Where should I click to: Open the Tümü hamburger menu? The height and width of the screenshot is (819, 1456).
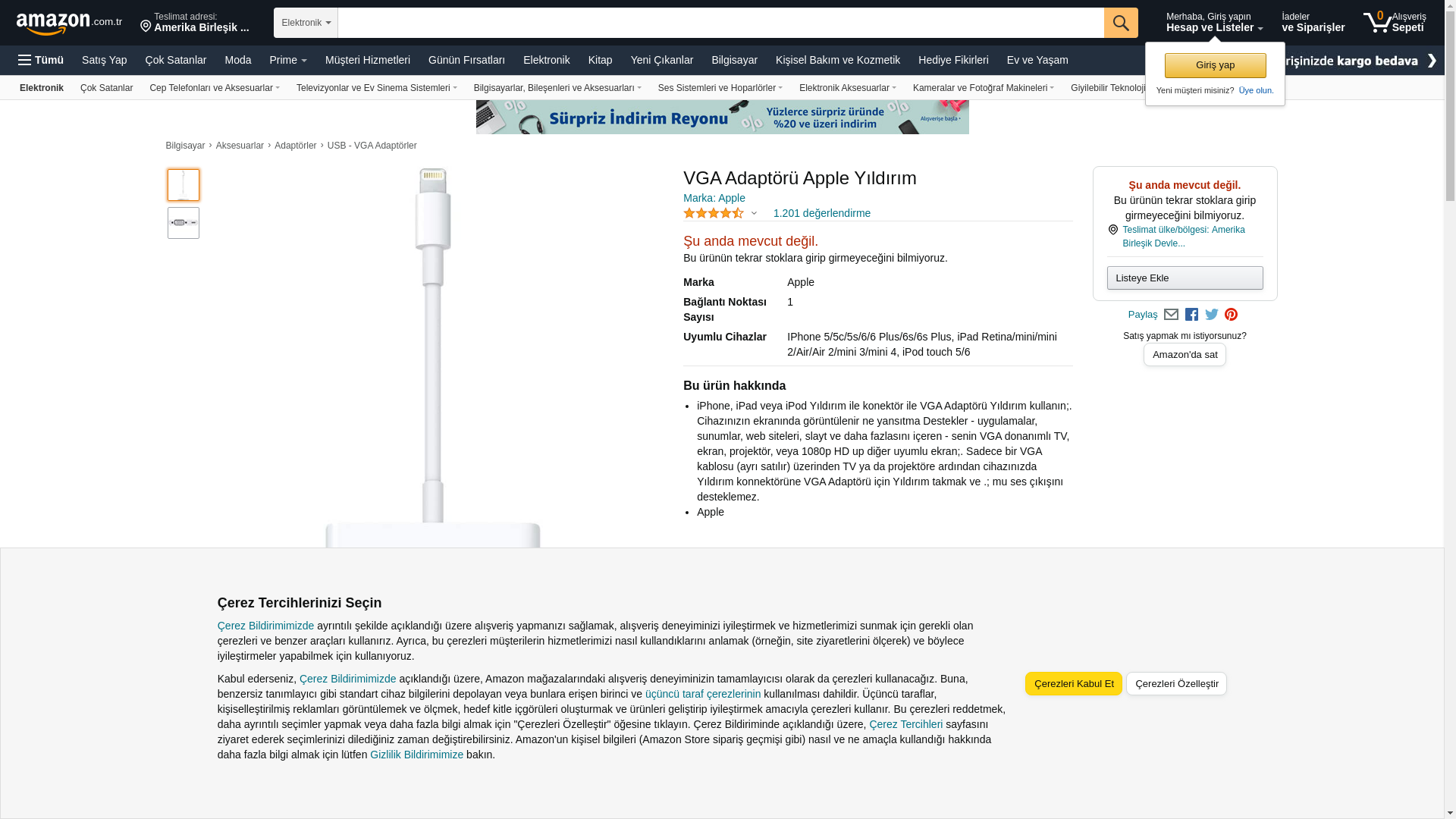point(41,60)
